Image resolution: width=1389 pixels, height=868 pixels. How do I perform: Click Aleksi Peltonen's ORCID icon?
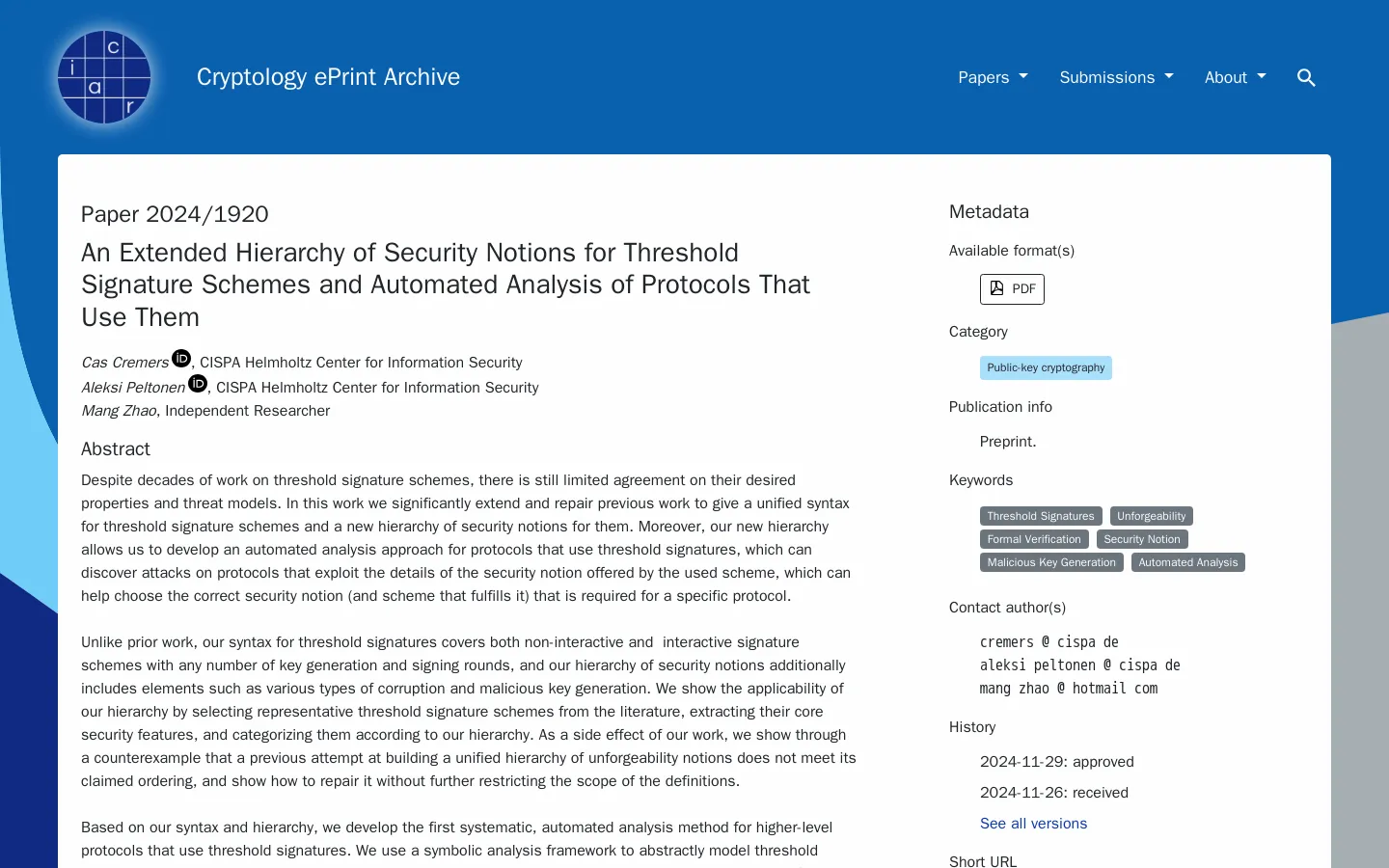(x=198, y=384)
